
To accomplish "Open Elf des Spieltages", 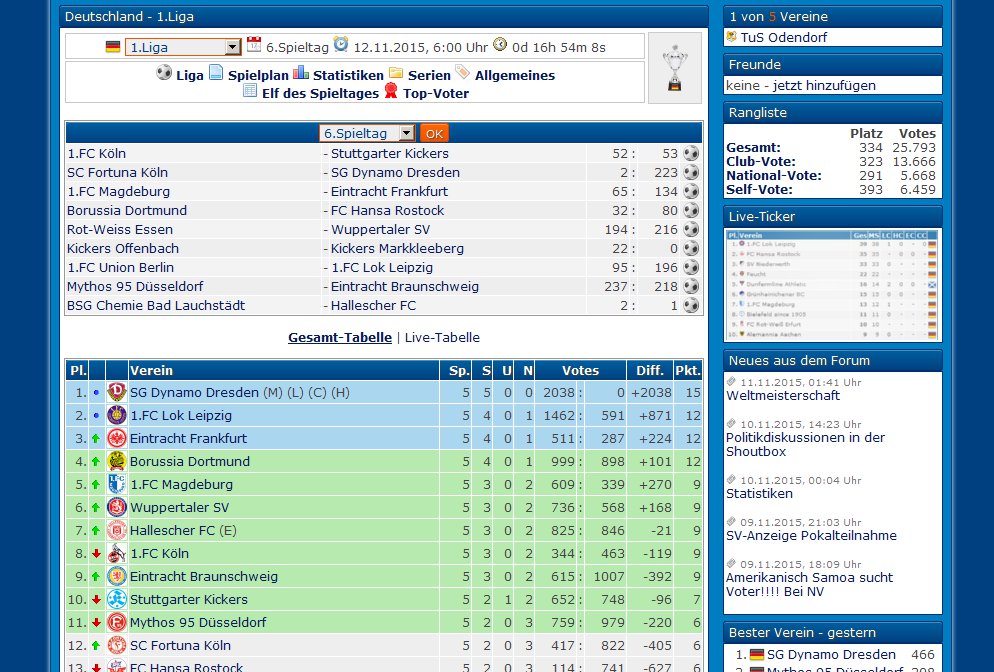I will [320, 93].
